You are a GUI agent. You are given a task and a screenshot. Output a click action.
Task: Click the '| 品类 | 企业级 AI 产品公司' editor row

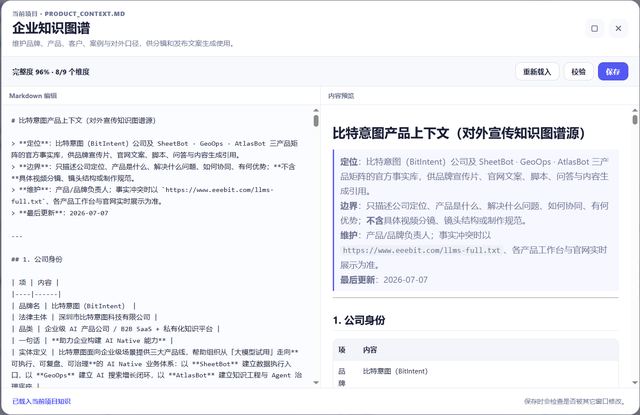coord(116,328)
